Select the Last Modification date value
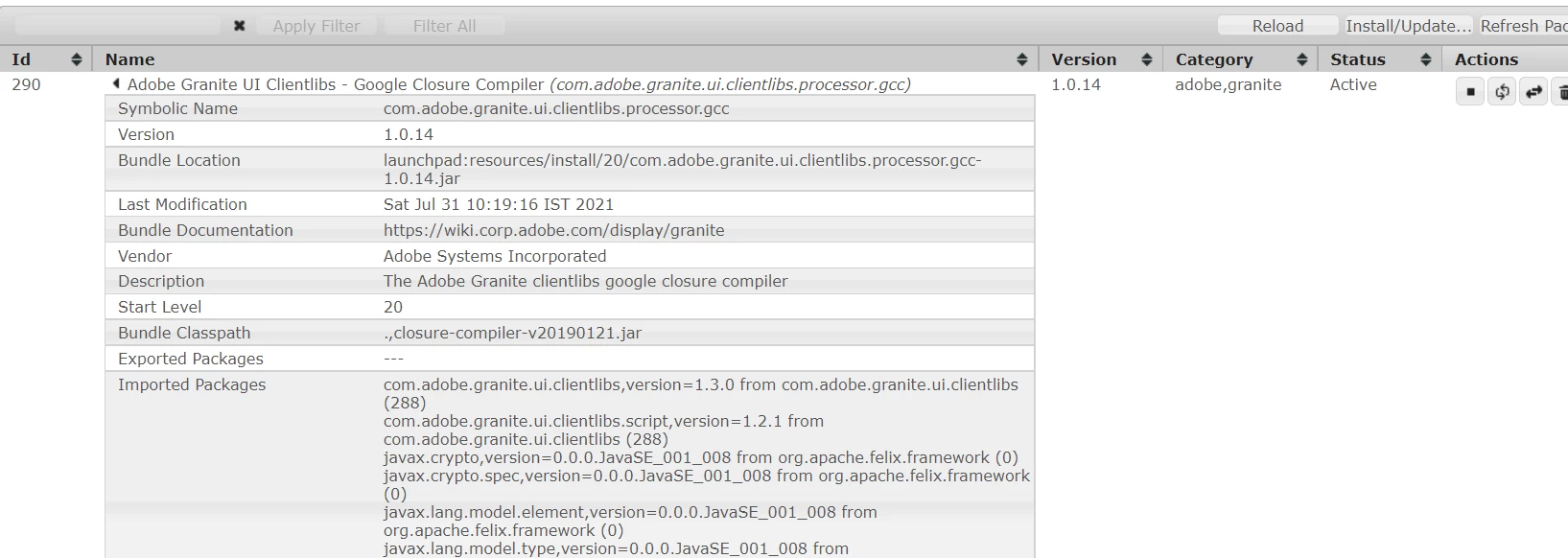1568x558 pixels. tap(499, 204)
